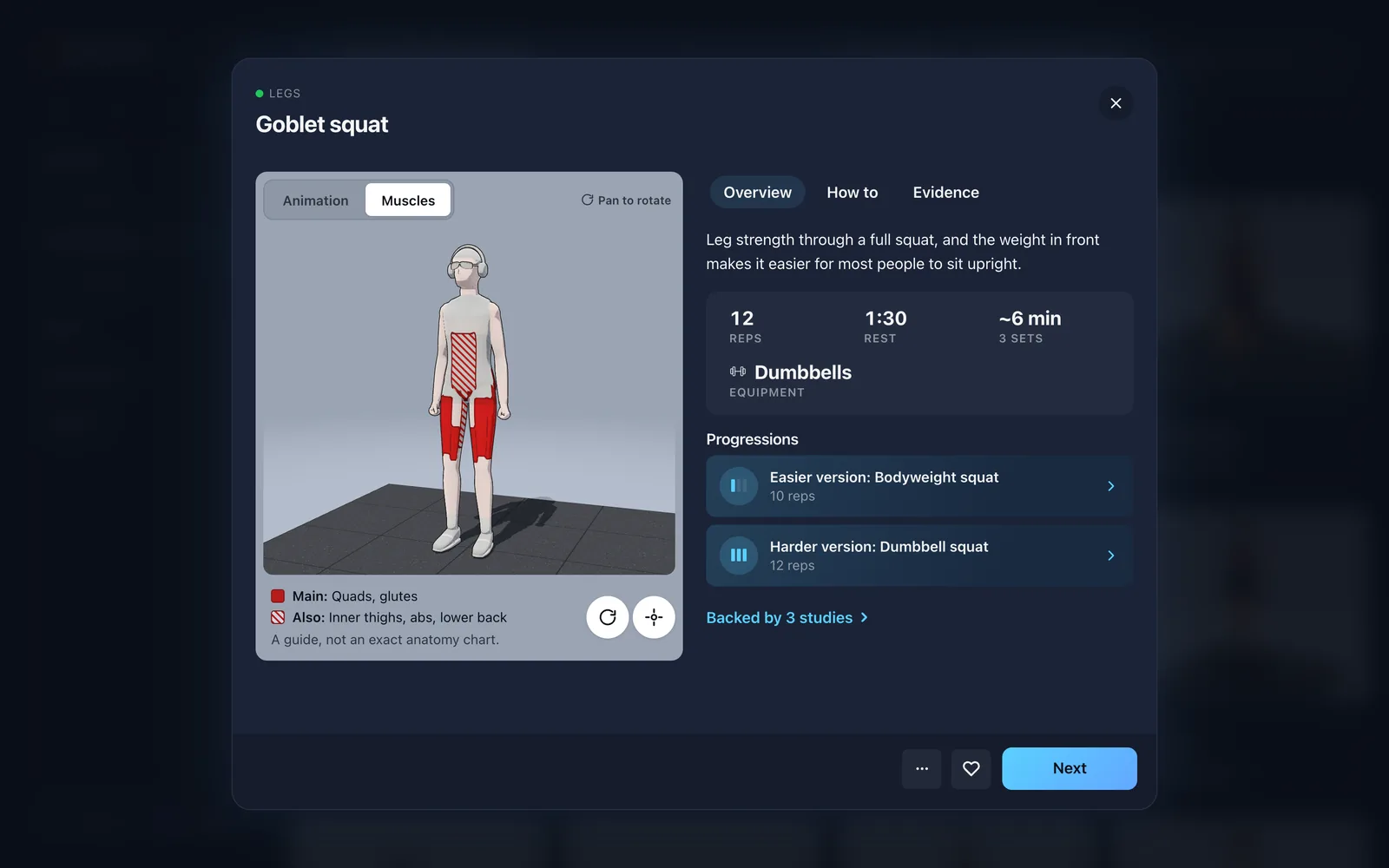Open the How to tab
The height and width of the screenshot is (868, 1389).
tap(852, 193)
